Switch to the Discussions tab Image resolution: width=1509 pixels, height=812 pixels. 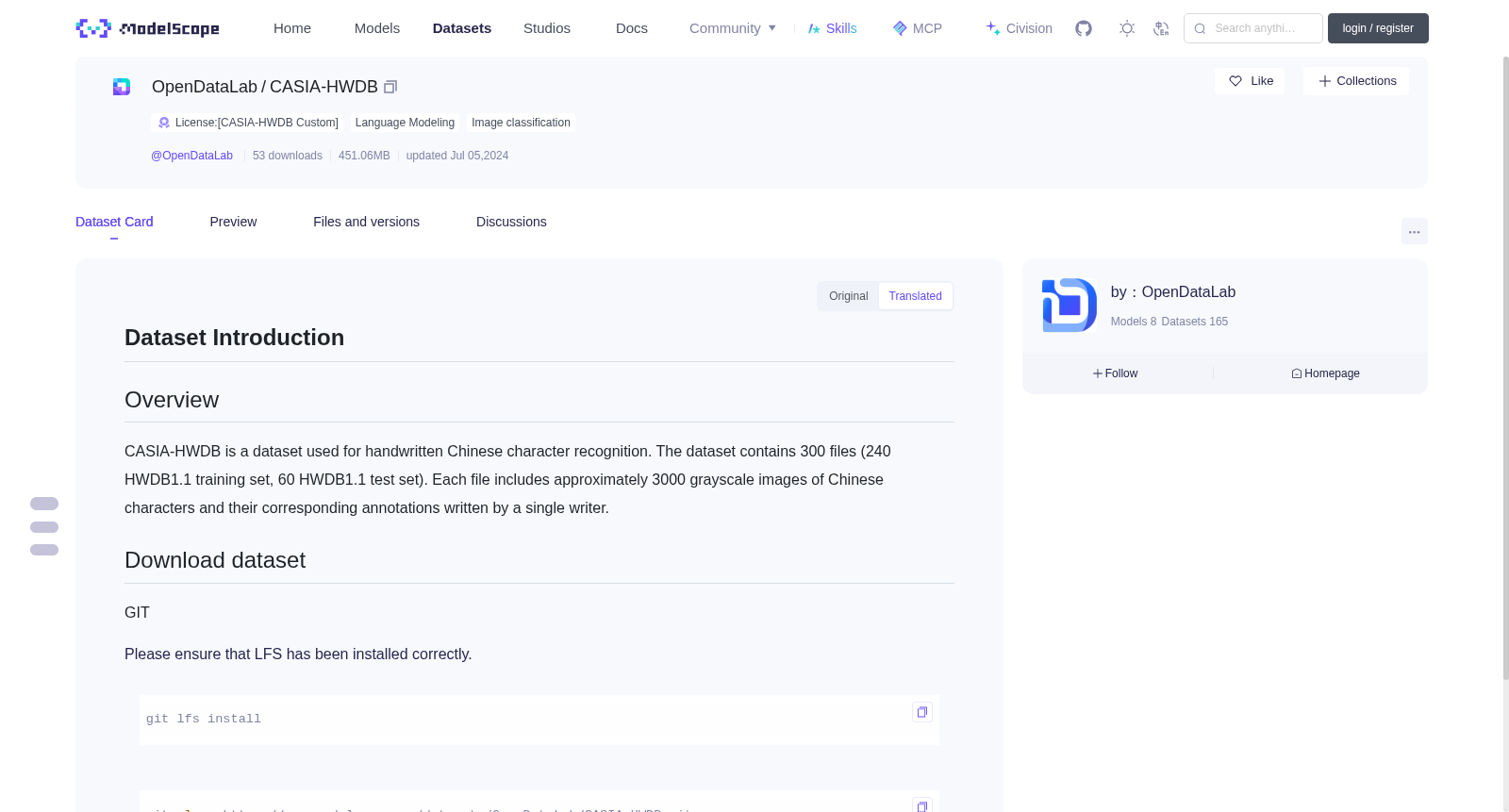511,222
